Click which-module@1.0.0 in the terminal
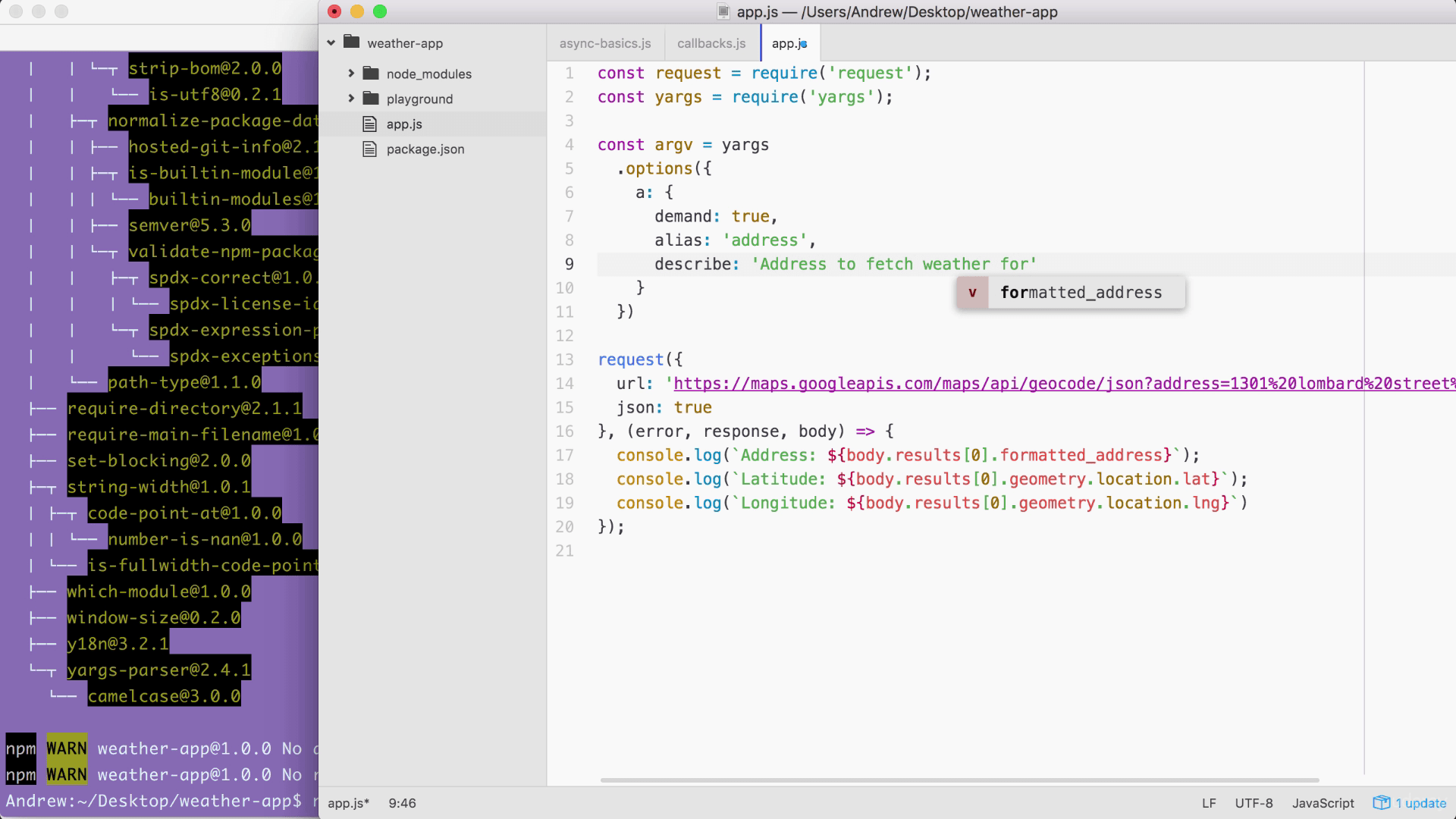 tap(158, 591)
